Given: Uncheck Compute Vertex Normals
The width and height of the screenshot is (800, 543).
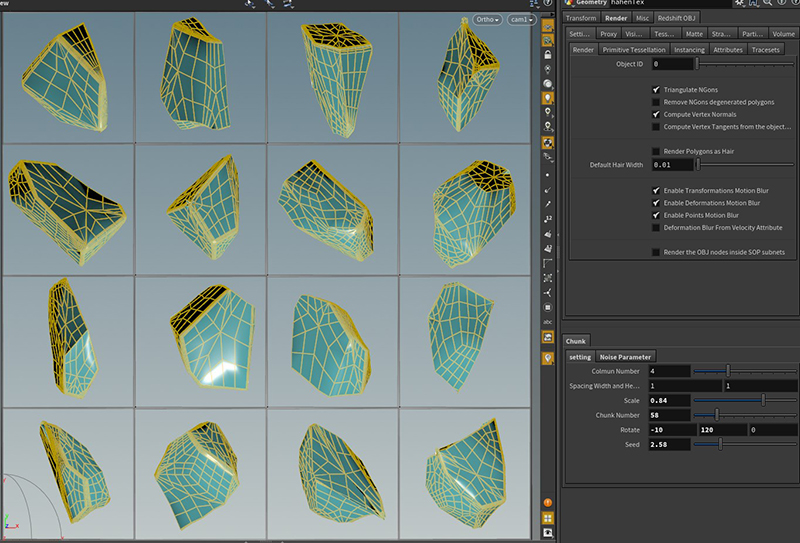Looking at the screenshot, I should (x=656, y=114).
